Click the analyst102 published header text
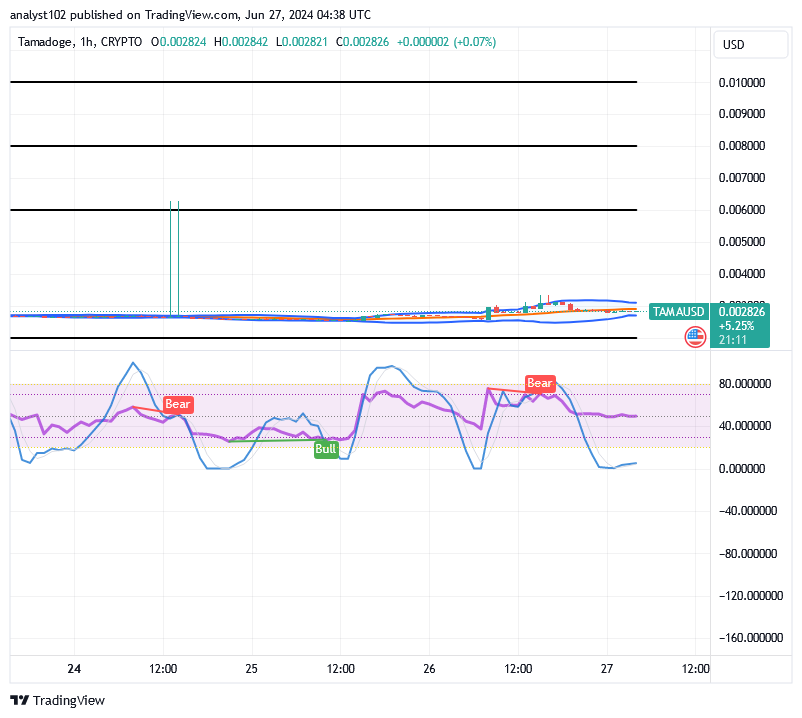Viewport: 802px width, 718px height. 190,15
